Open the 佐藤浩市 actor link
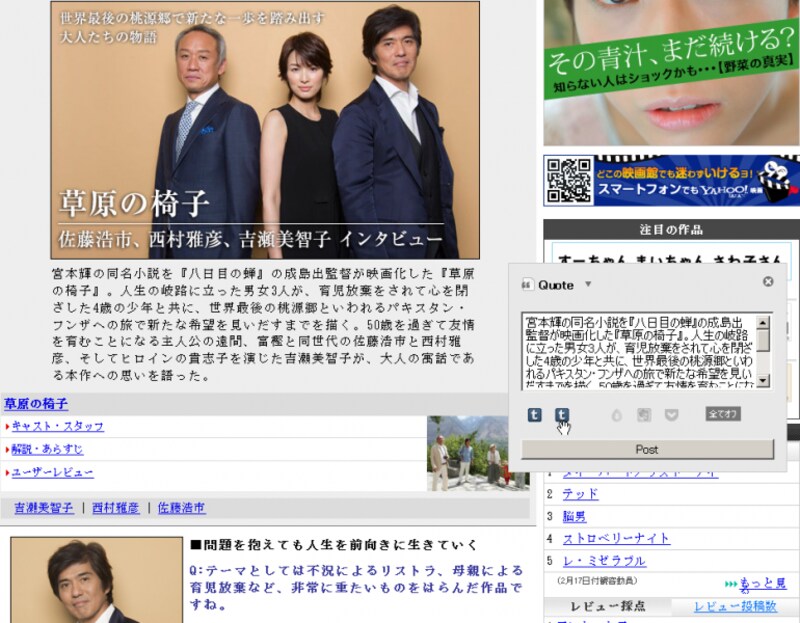Image resolution: width=800 pixels, height=623 pixels. point(182,508)
